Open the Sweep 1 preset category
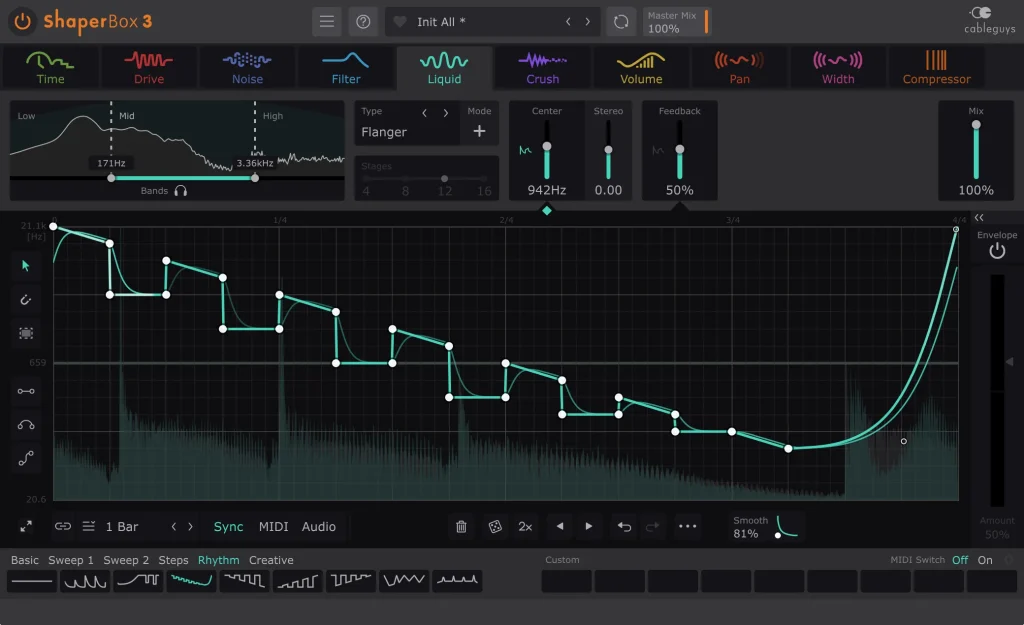The height and width of the screenshot is (625, 1024). point(71,560)
